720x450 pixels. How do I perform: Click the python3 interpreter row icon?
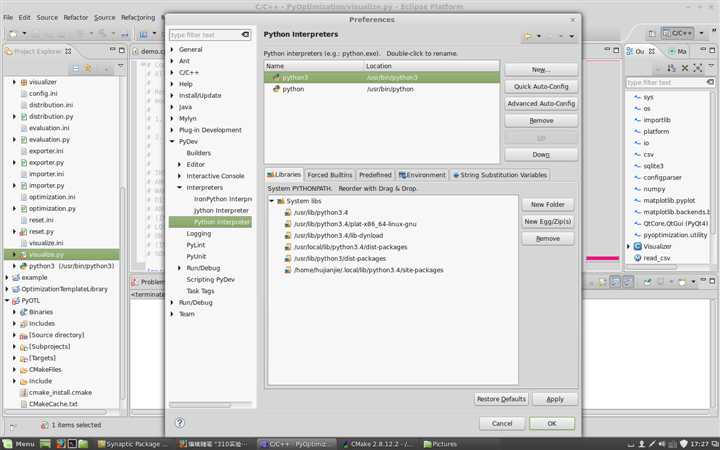click(276, 77)
